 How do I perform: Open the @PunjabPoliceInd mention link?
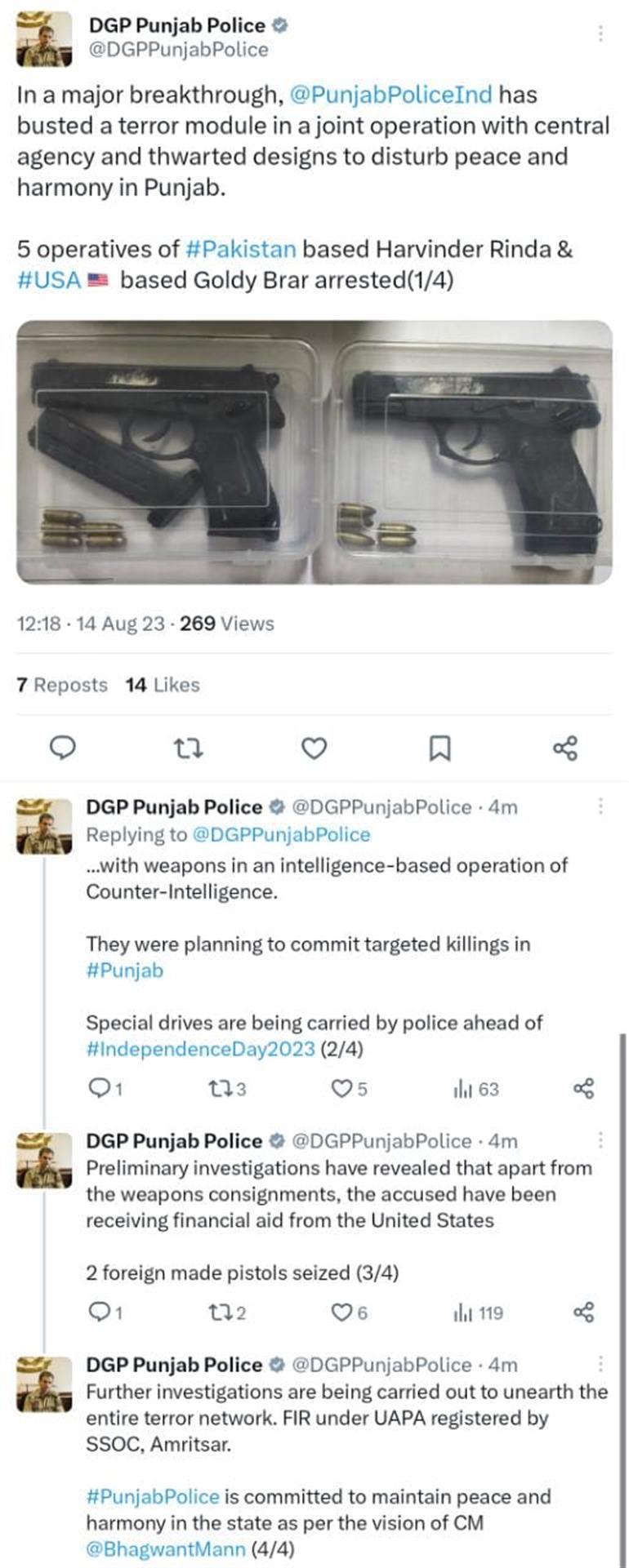point(391,95)
